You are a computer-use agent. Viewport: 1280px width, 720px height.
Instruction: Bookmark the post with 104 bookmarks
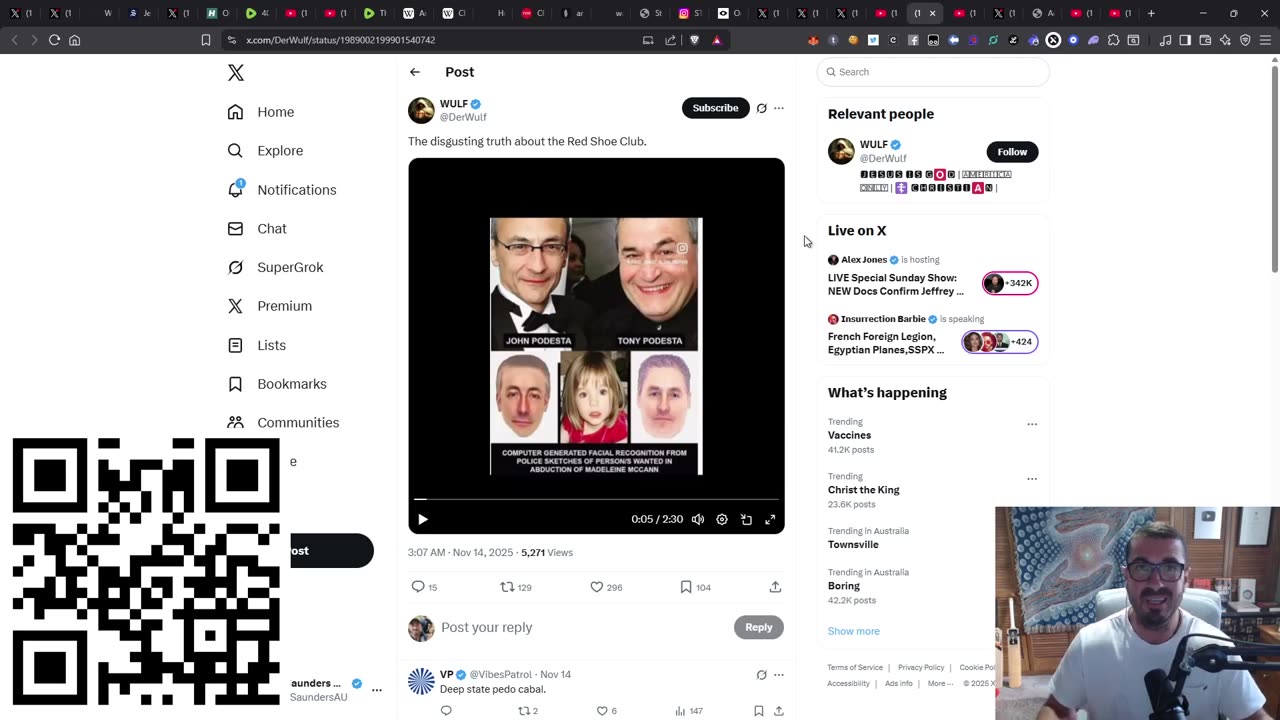(x=695, y=587)
